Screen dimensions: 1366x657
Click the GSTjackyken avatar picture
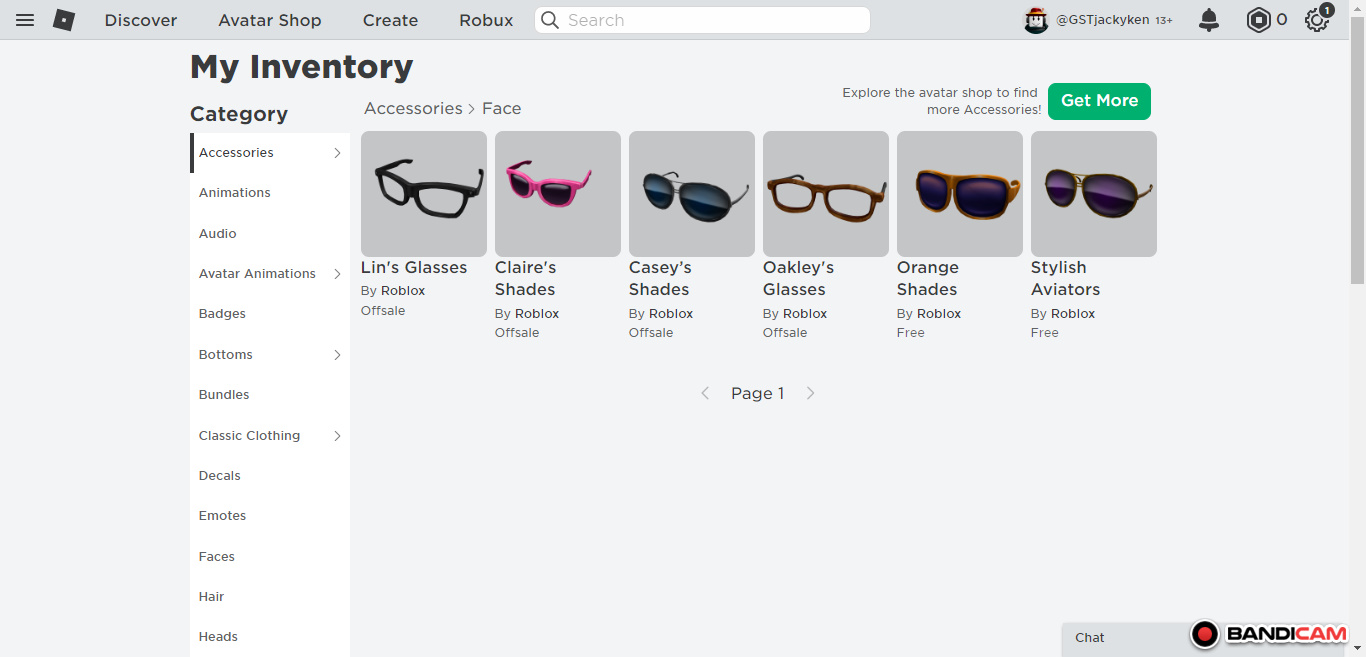pos(1036,20)
